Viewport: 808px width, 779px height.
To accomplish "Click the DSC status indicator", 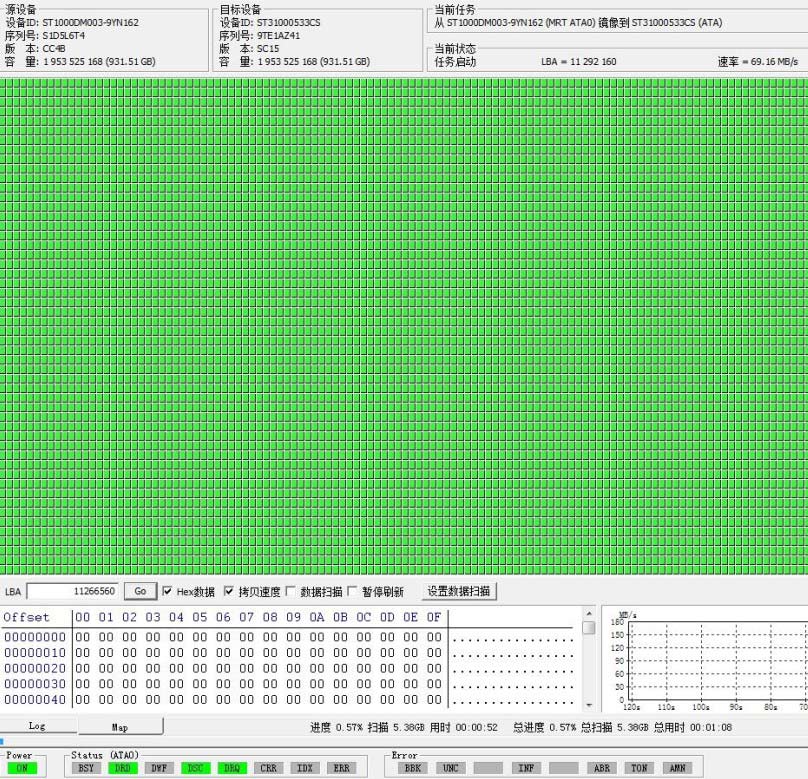I will (195, 768).
